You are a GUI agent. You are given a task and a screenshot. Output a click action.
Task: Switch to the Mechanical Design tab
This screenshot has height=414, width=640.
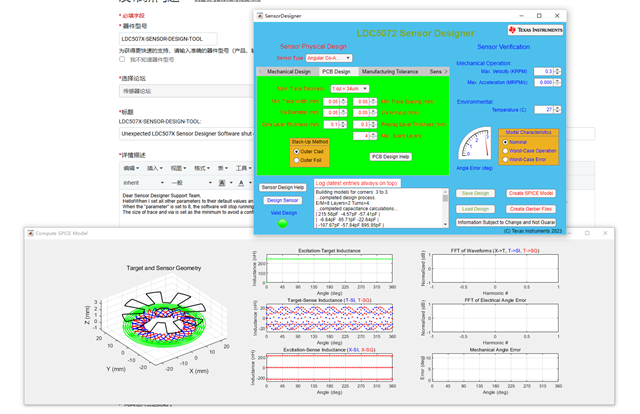pos(289,71)
